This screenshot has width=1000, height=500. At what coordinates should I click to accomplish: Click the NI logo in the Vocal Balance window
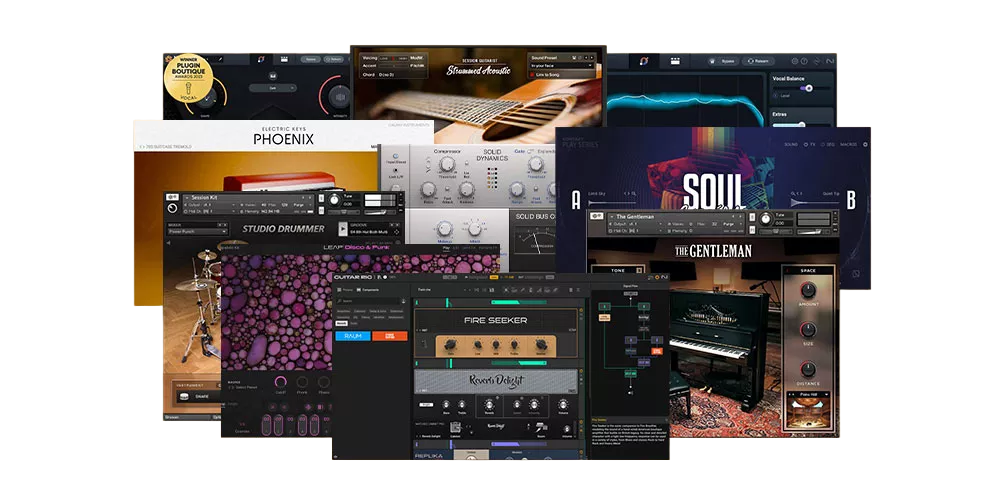pos(830,61)
